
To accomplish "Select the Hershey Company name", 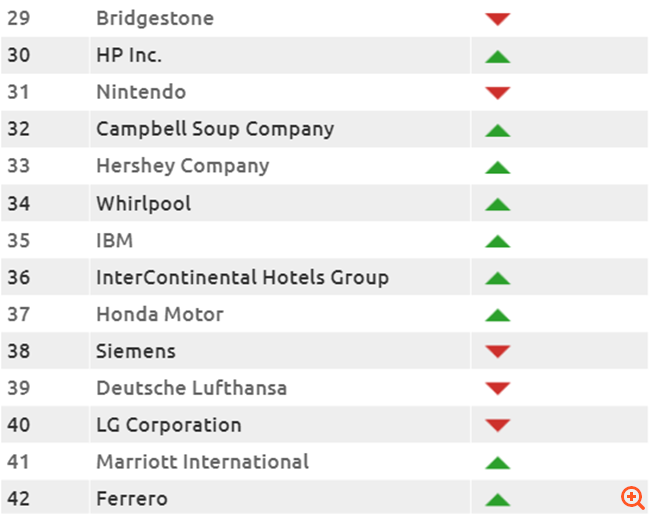I will (x=182, y=166).
